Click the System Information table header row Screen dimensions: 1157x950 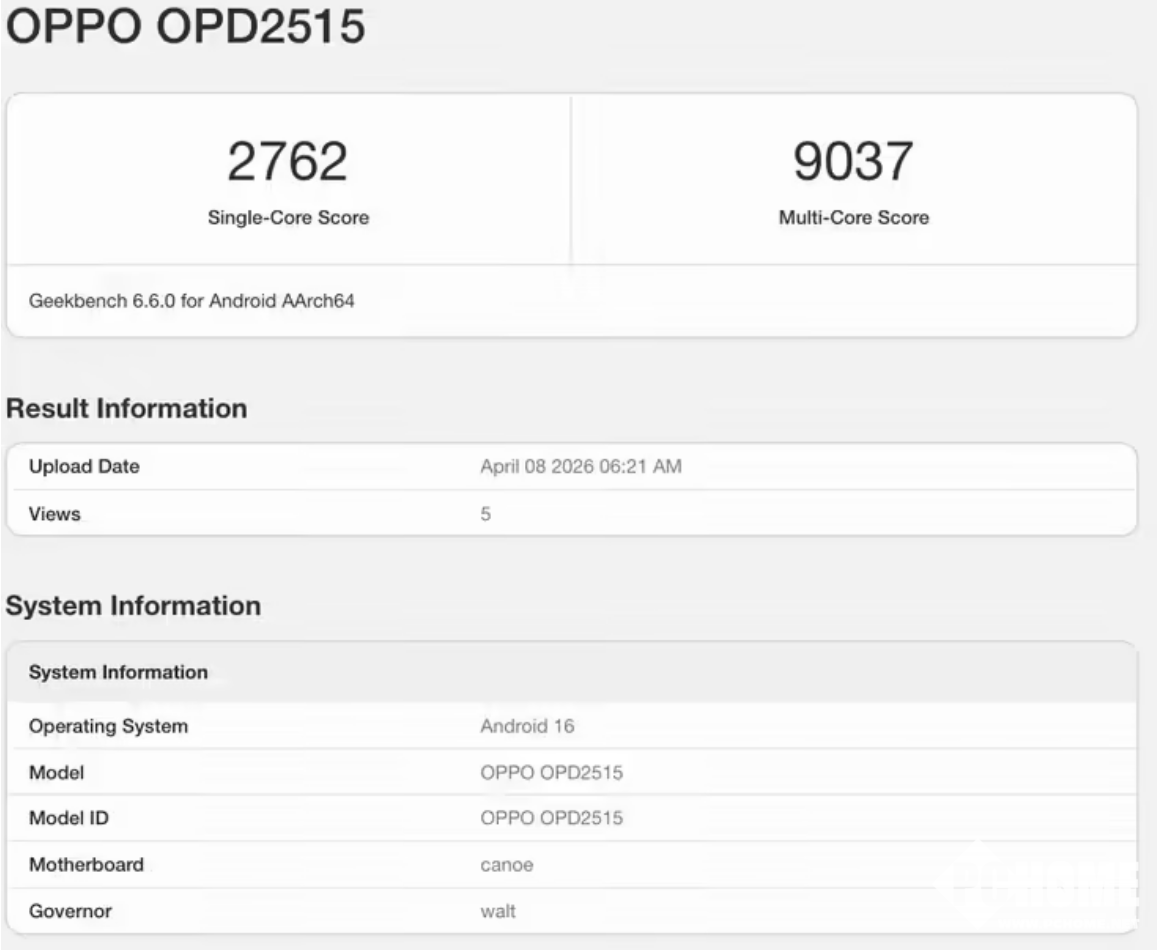(118, 673)
